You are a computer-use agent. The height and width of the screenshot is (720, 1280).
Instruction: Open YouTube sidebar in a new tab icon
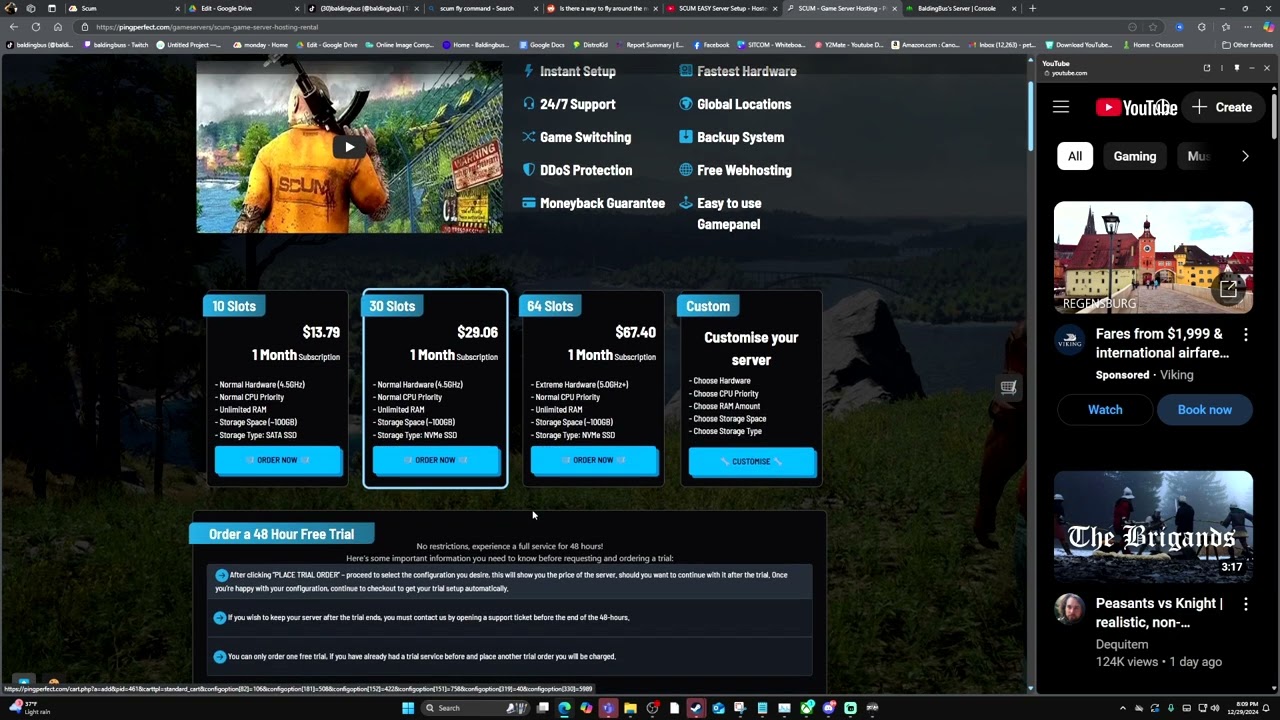tap(1207, 68)
